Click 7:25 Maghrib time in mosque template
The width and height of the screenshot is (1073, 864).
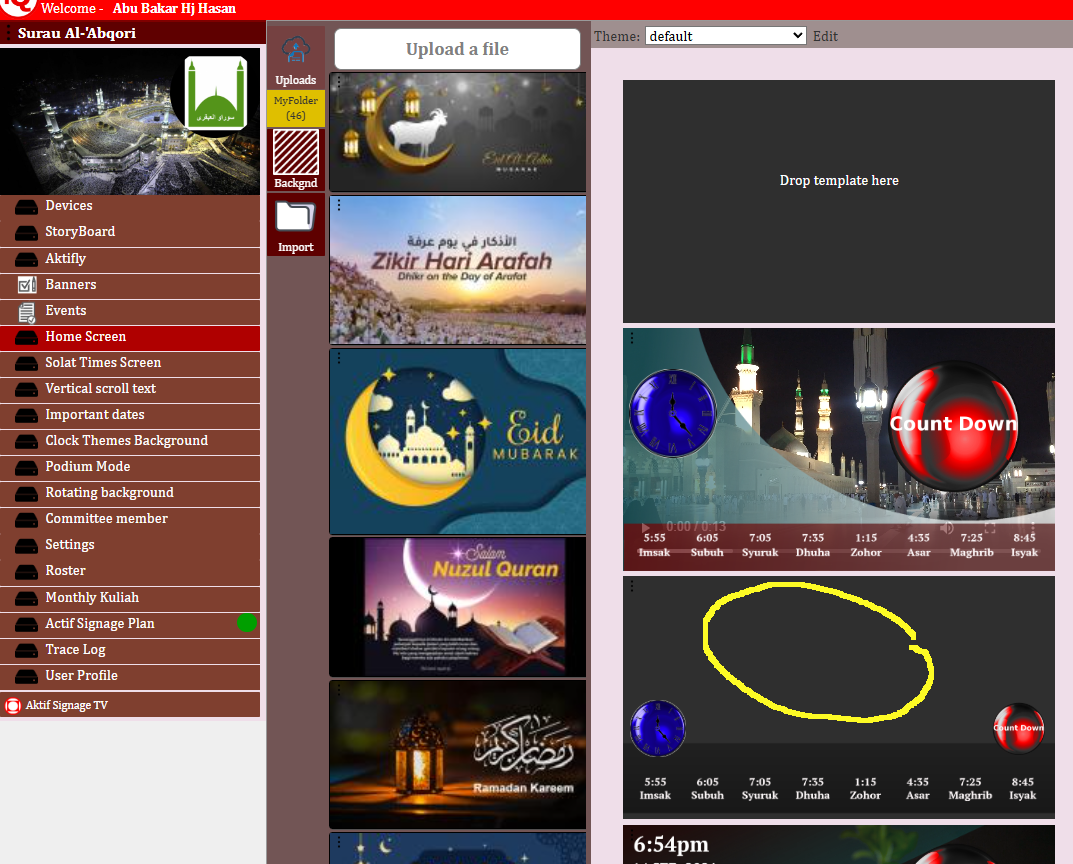click(971, 545)
